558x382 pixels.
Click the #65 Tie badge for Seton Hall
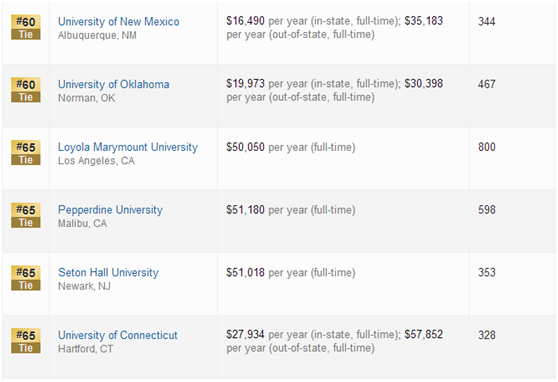point(26,278)
